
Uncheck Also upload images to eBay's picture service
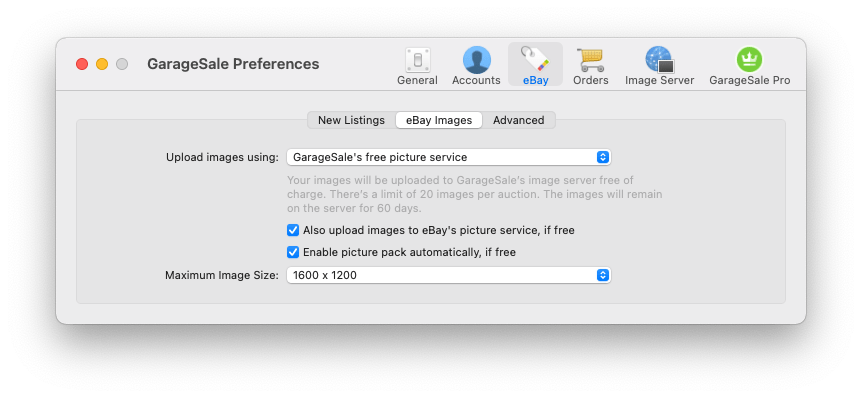293,230
